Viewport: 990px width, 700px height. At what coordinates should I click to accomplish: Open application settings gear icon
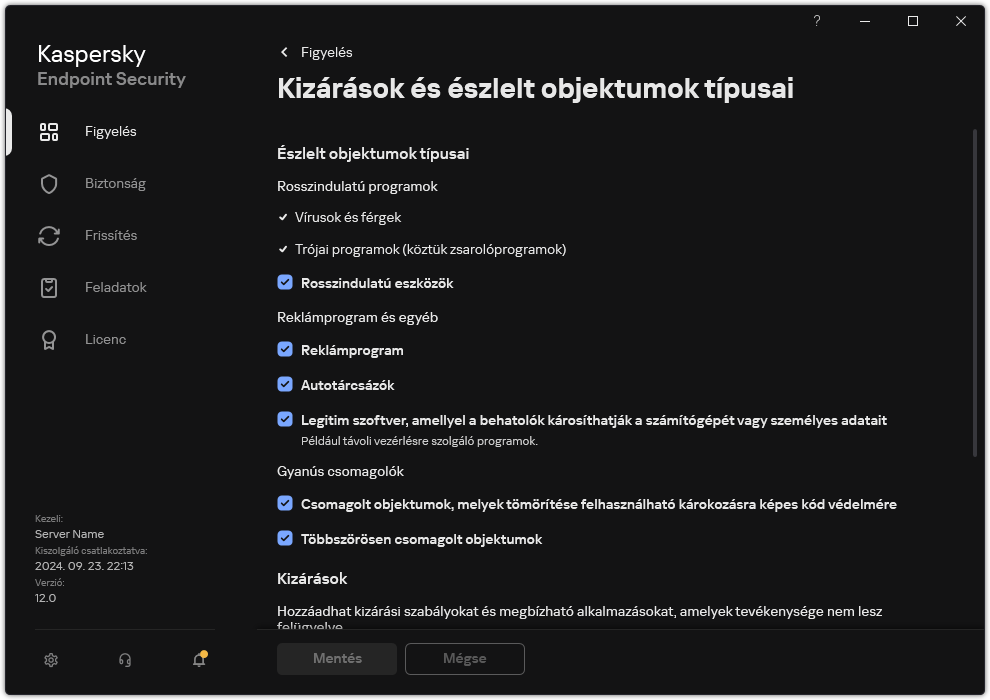50,660
